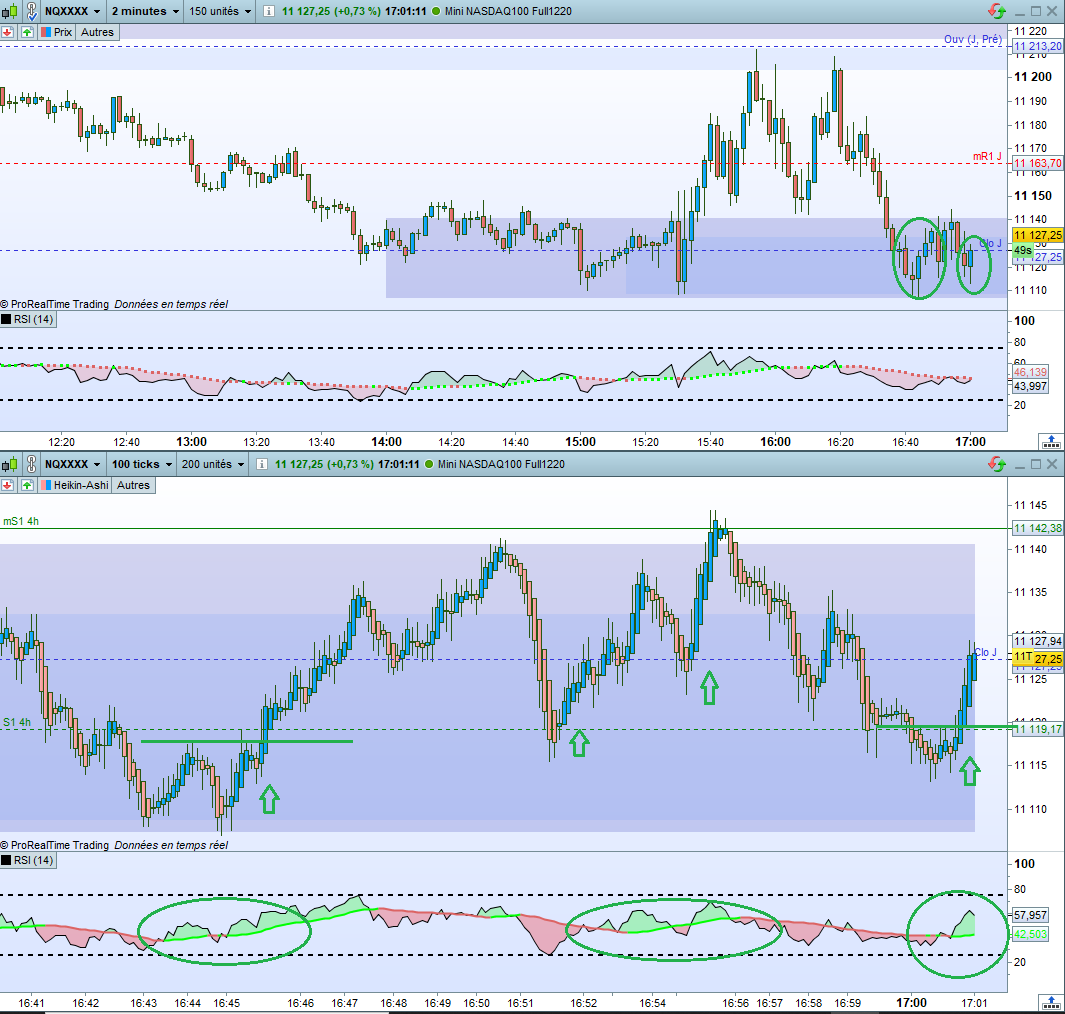Open the 2 minutes timeframe dropdown
Screen dimensions: 1065x1014
coord(145,11)
